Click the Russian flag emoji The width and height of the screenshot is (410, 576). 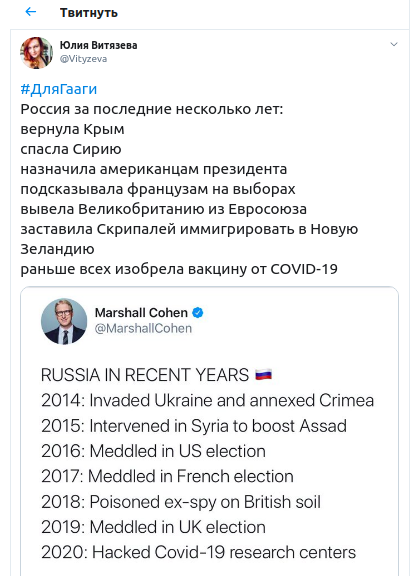pyautogui.click(x=264, y=374)
